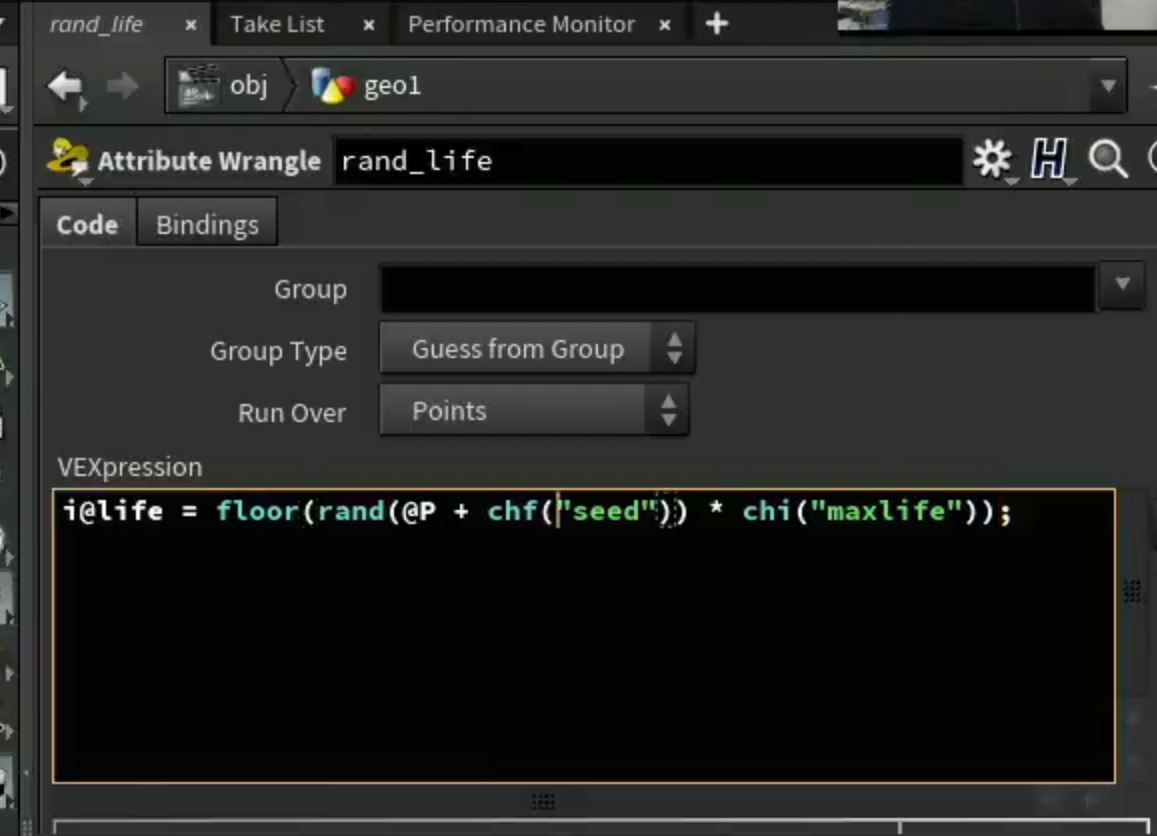Click the Attribute Wrangle node icon
The height and width of the screenshot is (836, 1157).
pos(69,159)
